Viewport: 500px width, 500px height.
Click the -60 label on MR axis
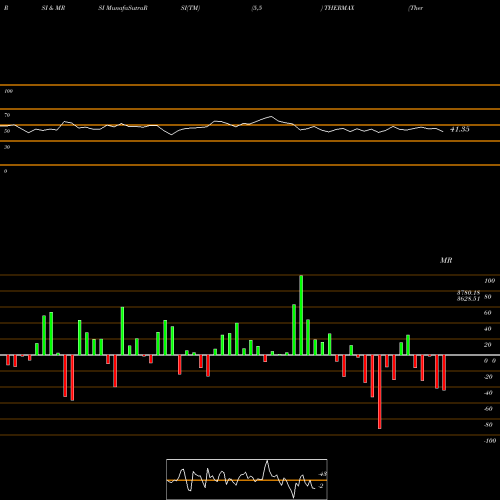click(488, 409)
